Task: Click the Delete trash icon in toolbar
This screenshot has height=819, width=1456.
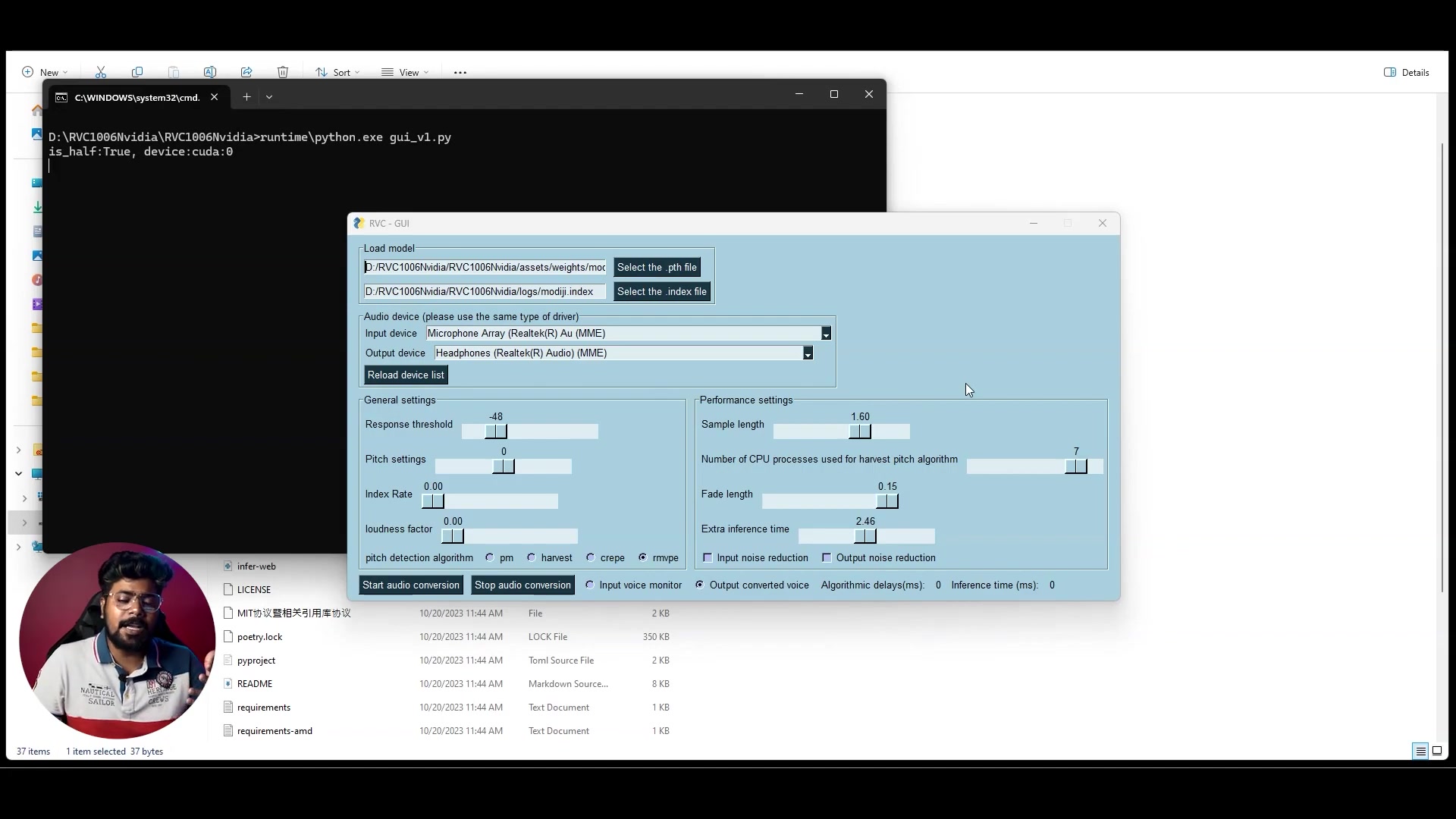Action: pos(283,72)
